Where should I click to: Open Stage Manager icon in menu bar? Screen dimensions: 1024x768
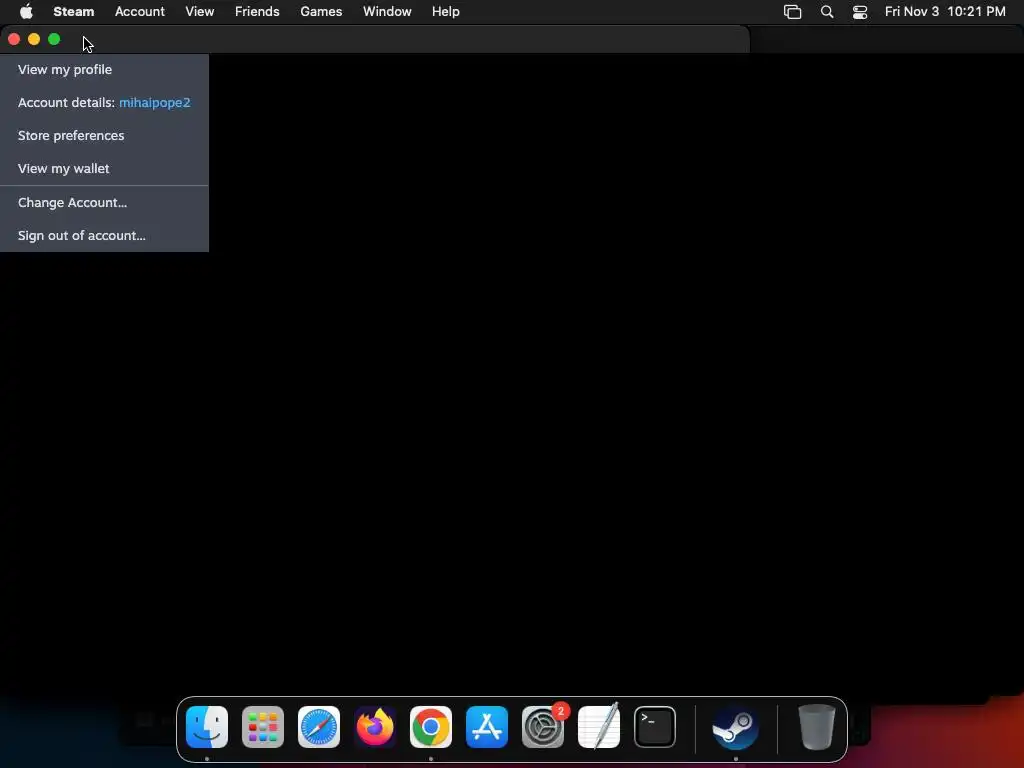[793, 12]
